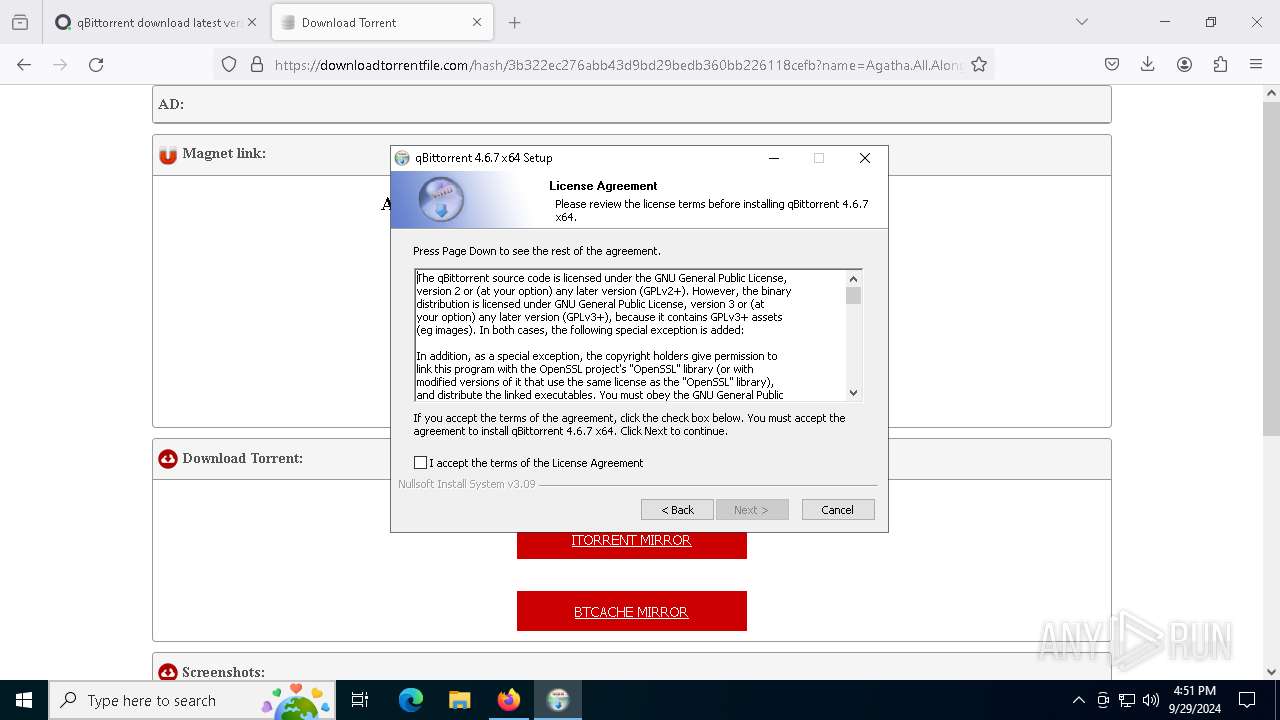Click the disabled Next button

(x=752, y=510)
